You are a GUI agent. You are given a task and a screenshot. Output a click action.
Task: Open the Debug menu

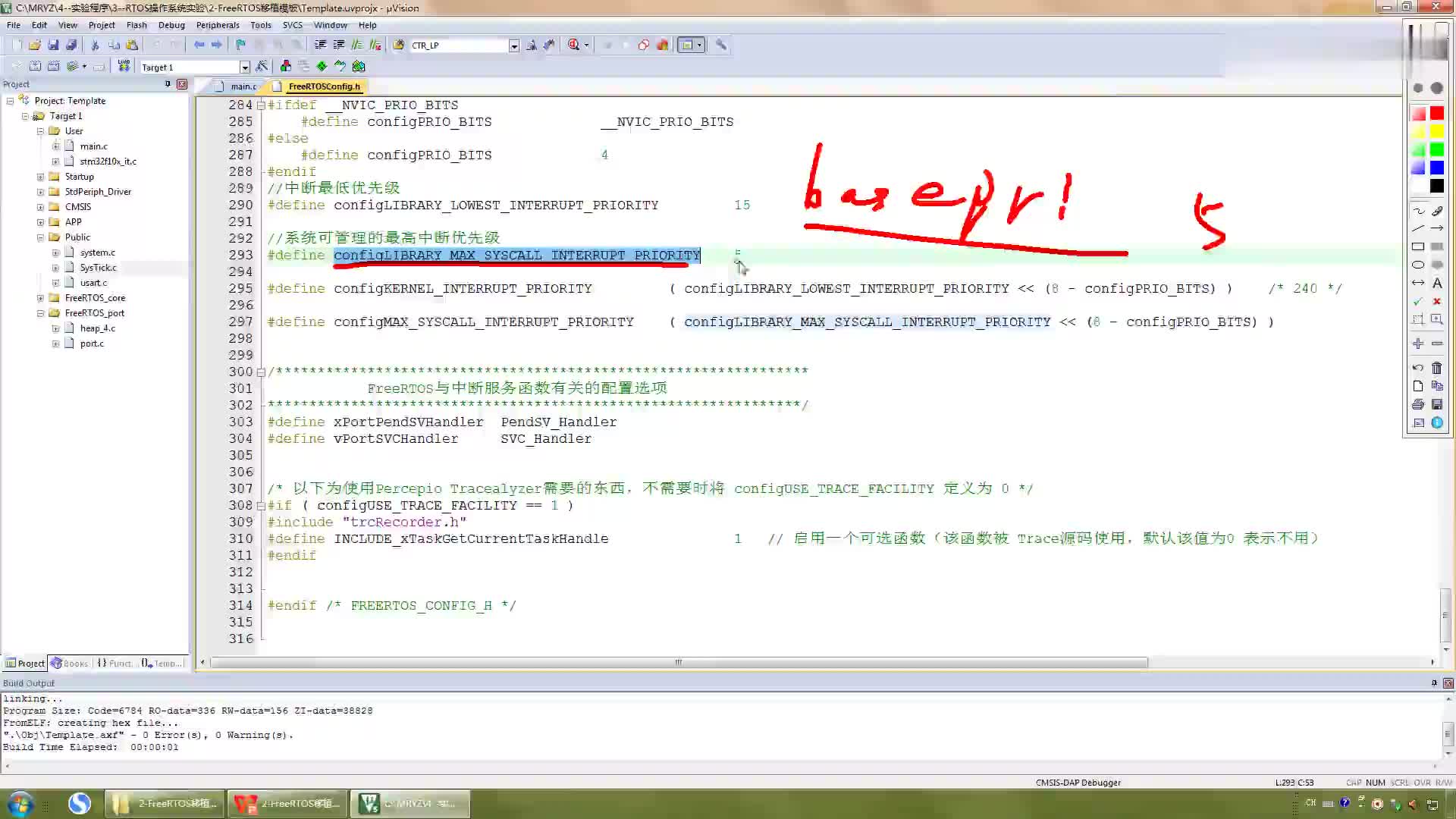tap(171, 25)
